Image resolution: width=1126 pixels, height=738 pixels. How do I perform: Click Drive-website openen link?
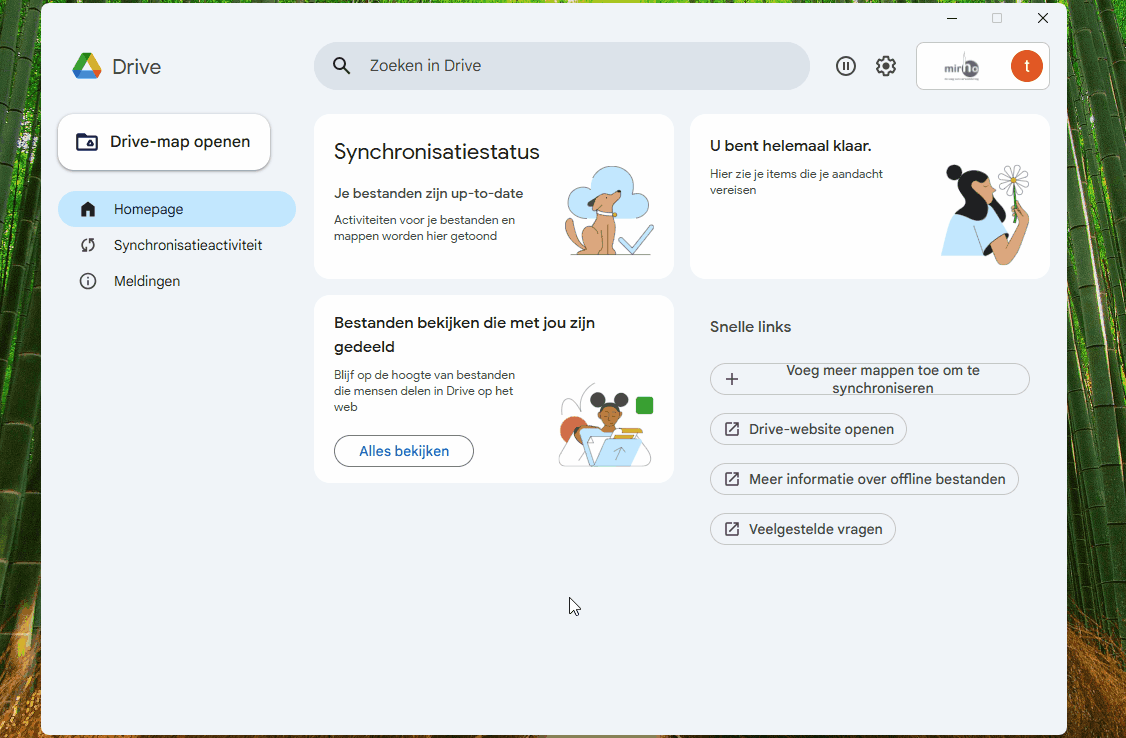tap(808, 429)
